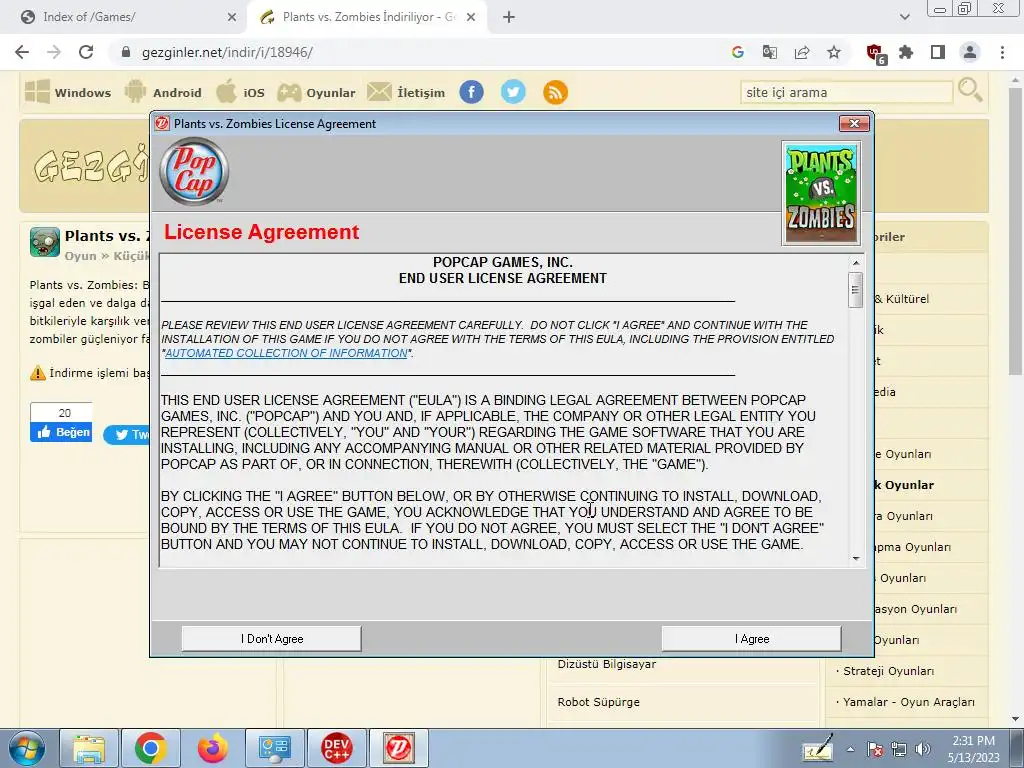Click the site içi arama search field
Screen dimensions: 1024x768
pyautogui.click(x=846, y=92)
